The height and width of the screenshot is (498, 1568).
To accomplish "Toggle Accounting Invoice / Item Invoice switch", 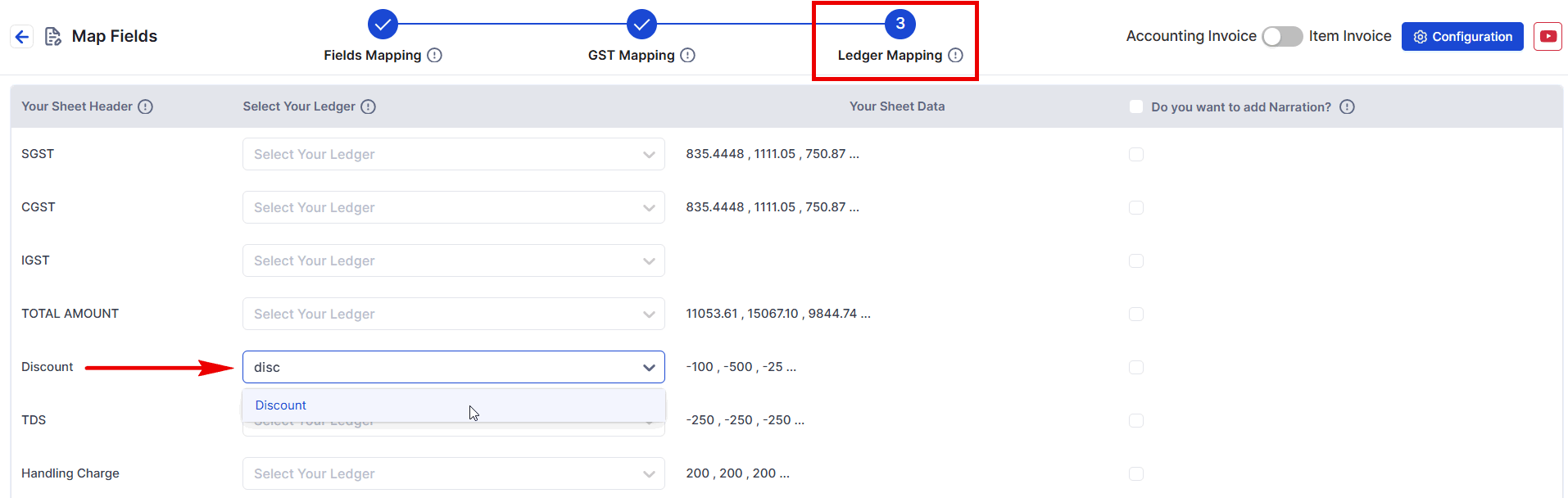I will tap(1282, 37).
